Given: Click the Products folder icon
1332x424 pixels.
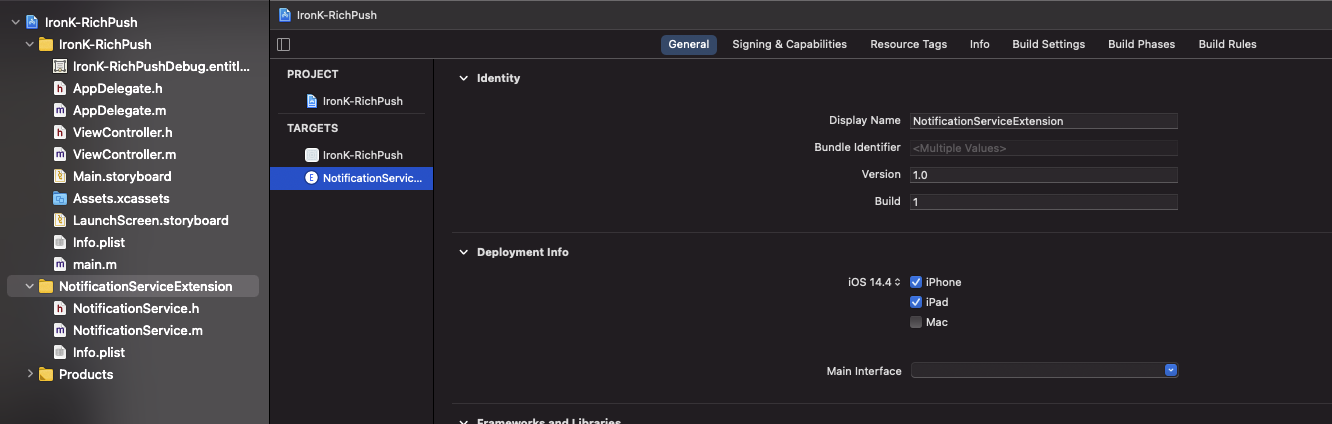Looking at the screenshot, I should pos(46,374).
